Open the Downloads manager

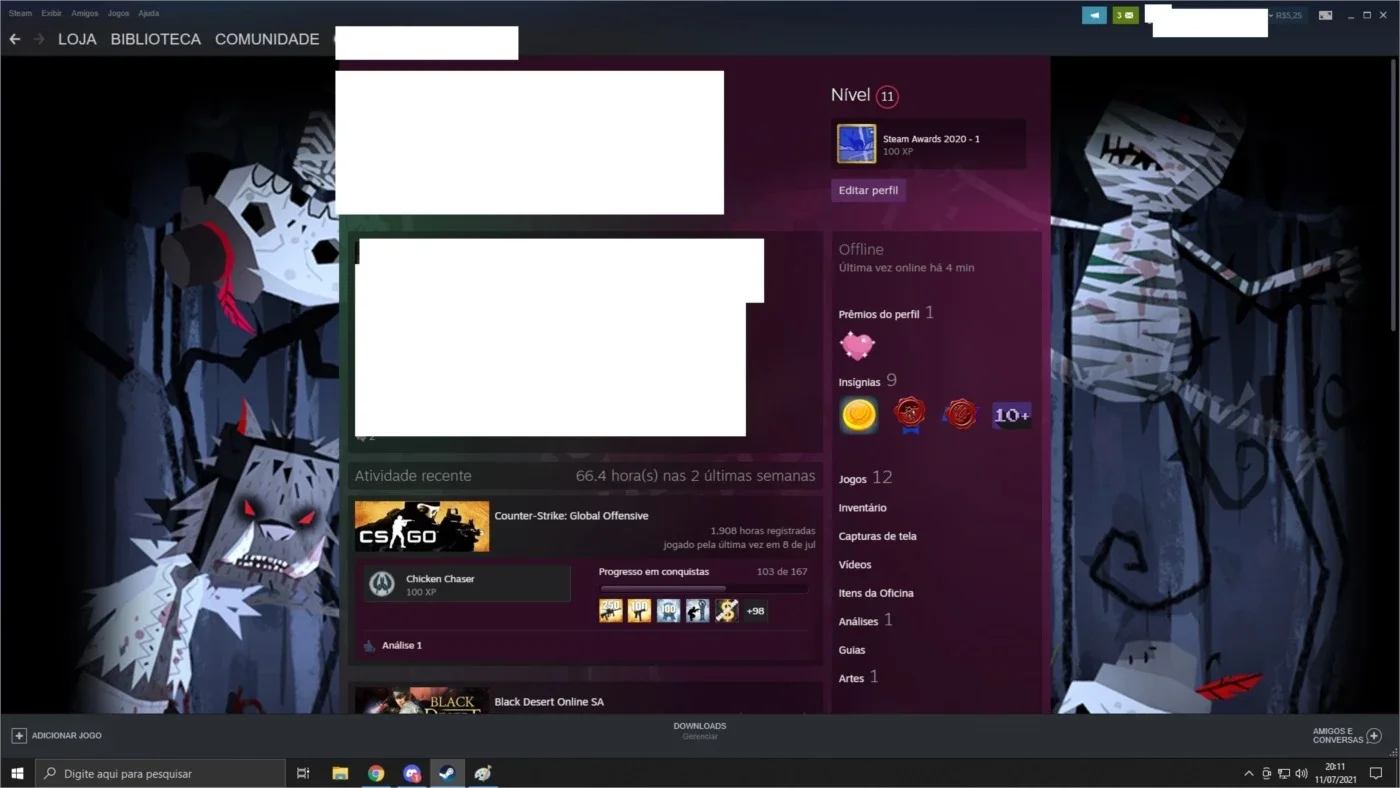pyautogui.click(x=700, y=730)
